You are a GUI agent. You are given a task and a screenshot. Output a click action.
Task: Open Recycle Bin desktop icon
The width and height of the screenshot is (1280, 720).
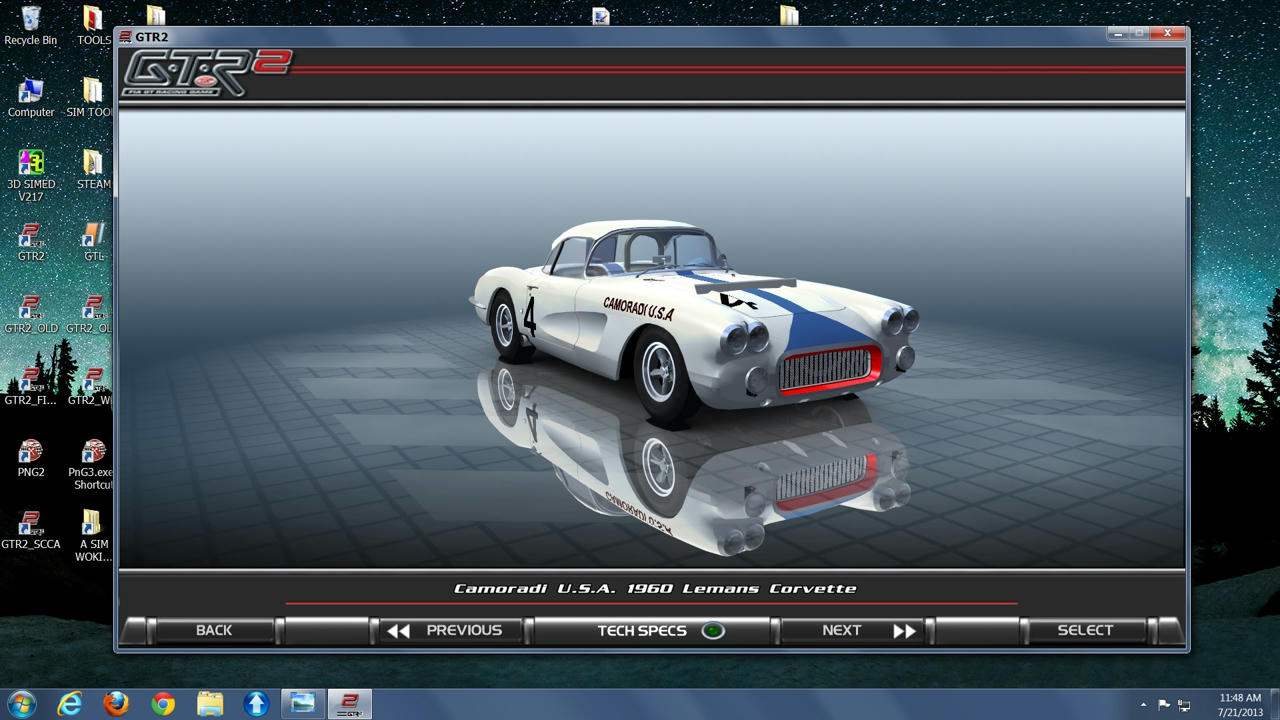[x=31, y=26]
